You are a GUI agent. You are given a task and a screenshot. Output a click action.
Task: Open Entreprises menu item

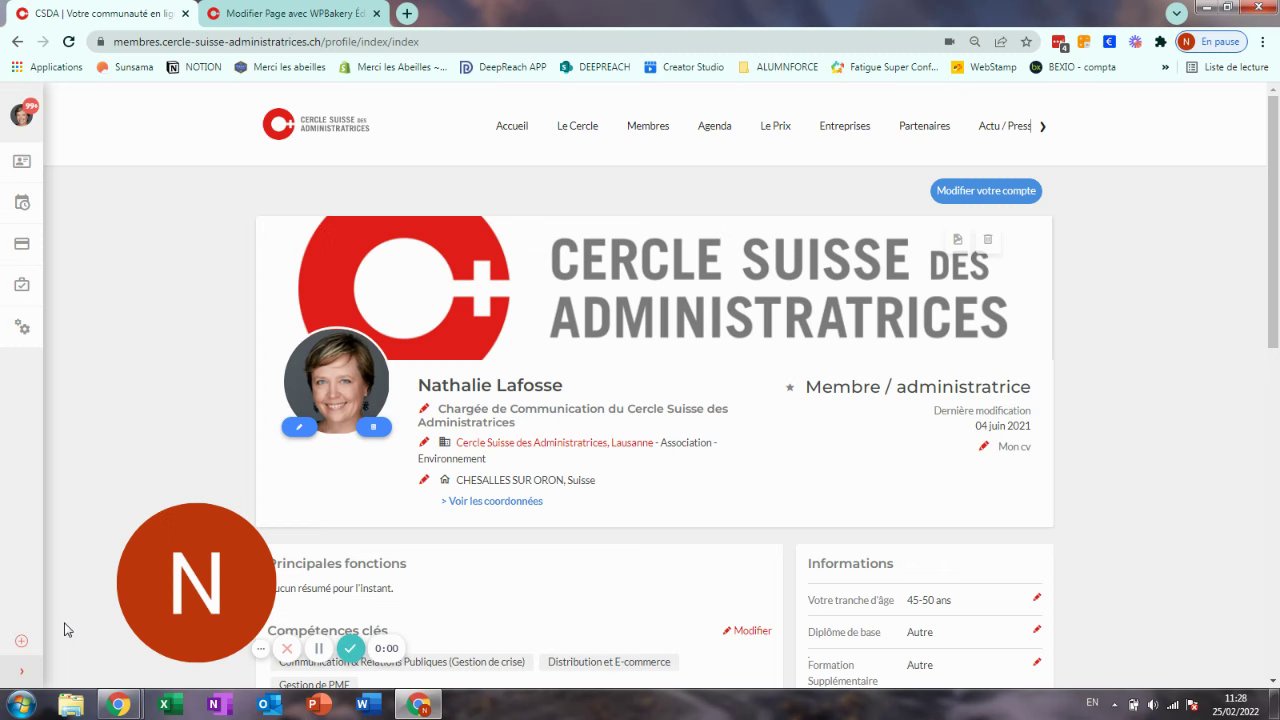click(845, 126)
